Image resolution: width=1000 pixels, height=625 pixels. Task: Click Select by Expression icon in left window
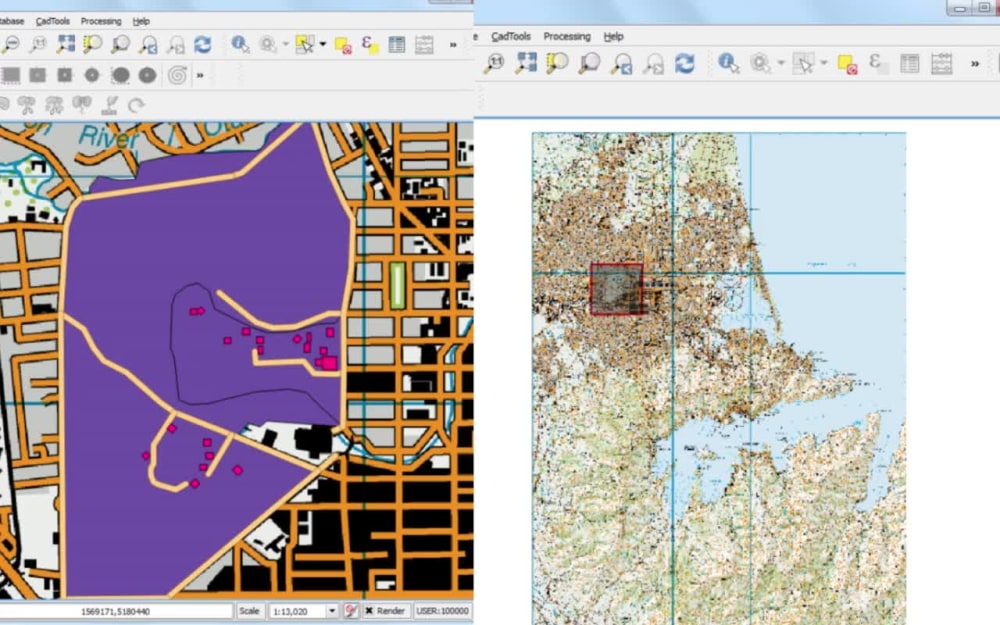point(370,44)
